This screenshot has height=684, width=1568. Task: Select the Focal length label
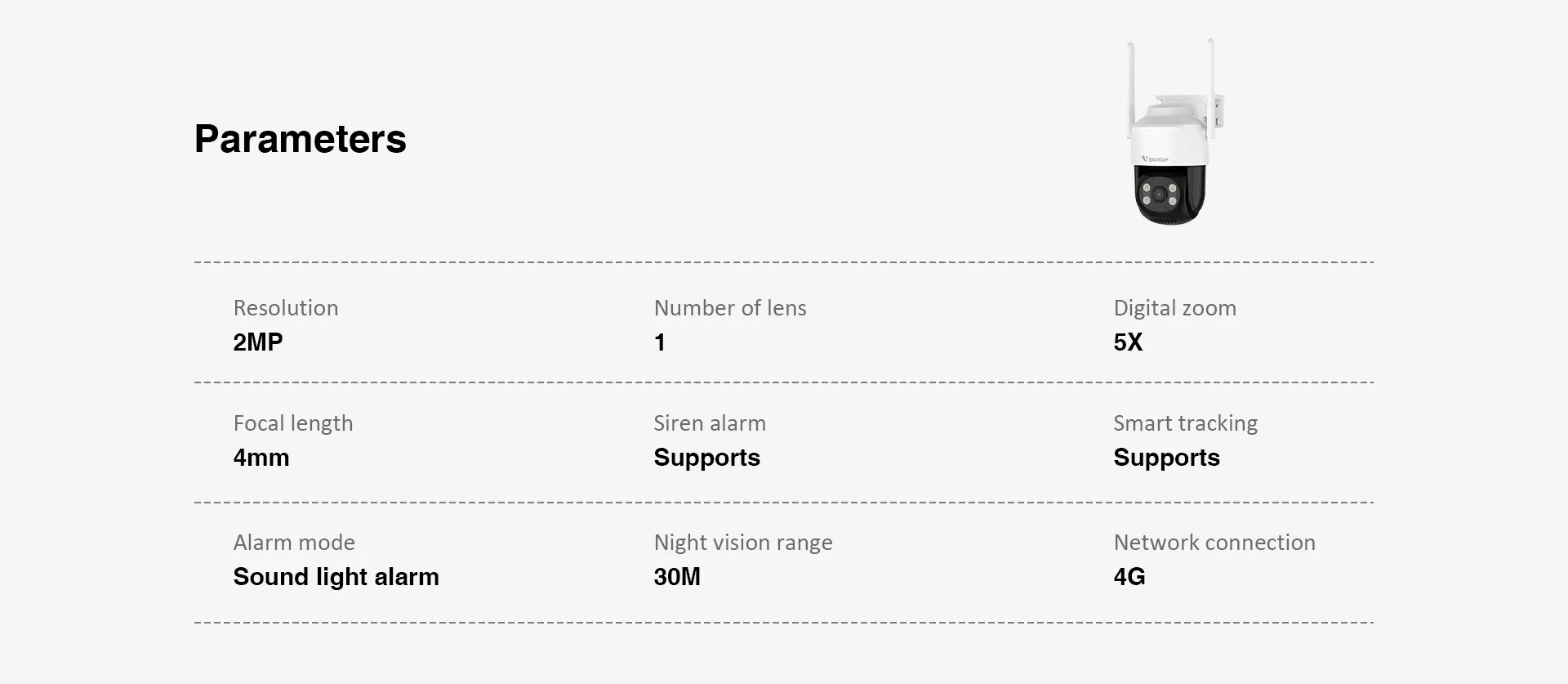tap(292, 423)
